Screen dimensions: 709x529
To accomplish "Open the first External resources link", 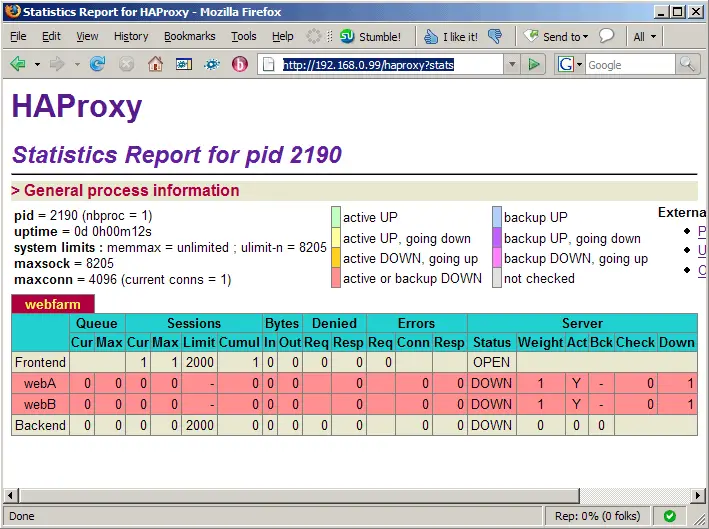I will click(x=701, y=231).
